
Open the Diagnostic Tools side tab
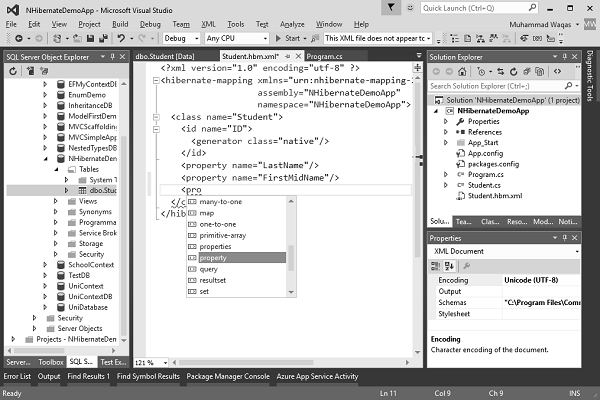click(590, 75)
